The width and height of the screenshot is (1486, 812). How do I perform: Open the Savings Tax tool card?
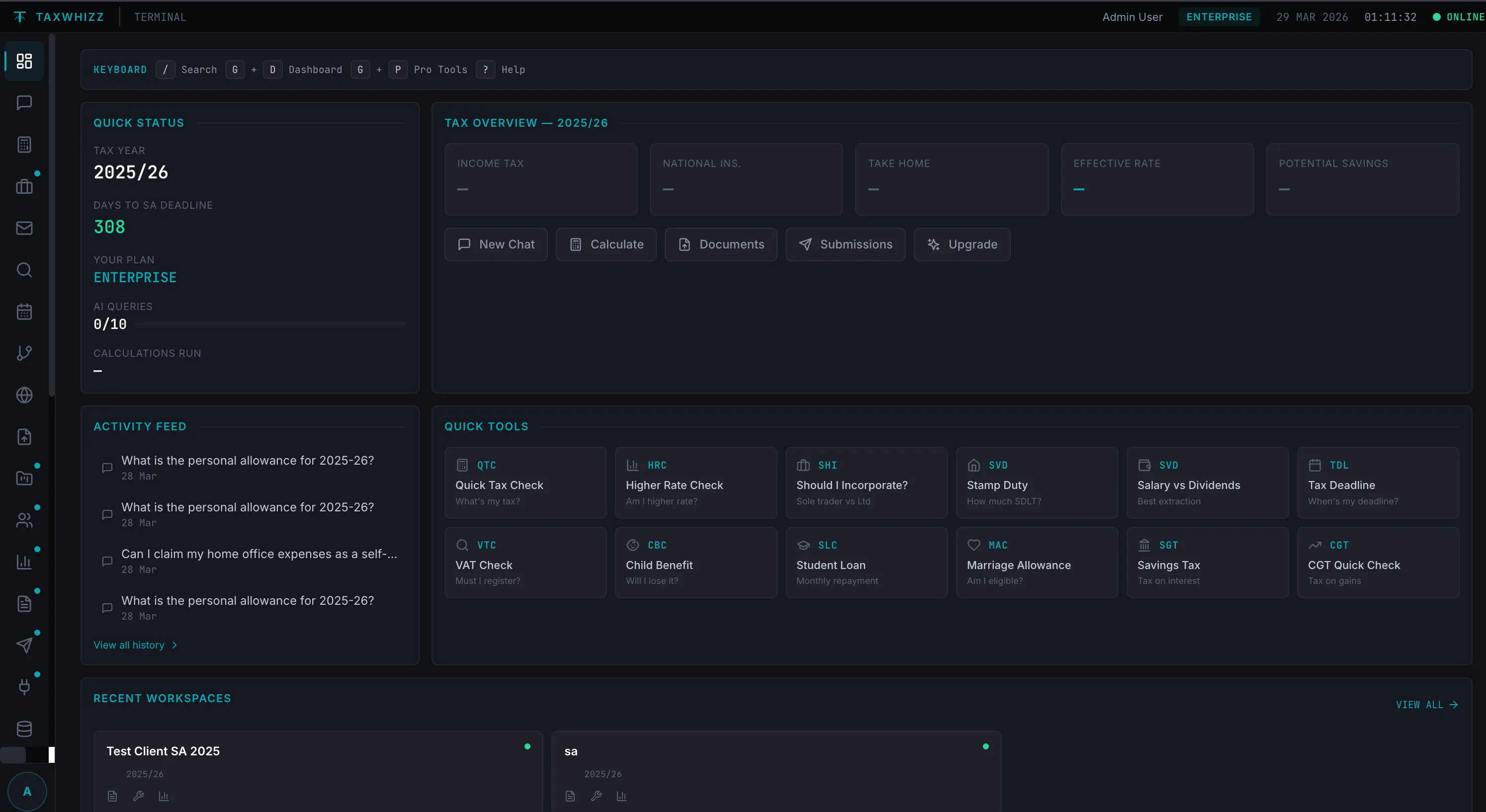pyautogui.click(x=1208, y=562)
